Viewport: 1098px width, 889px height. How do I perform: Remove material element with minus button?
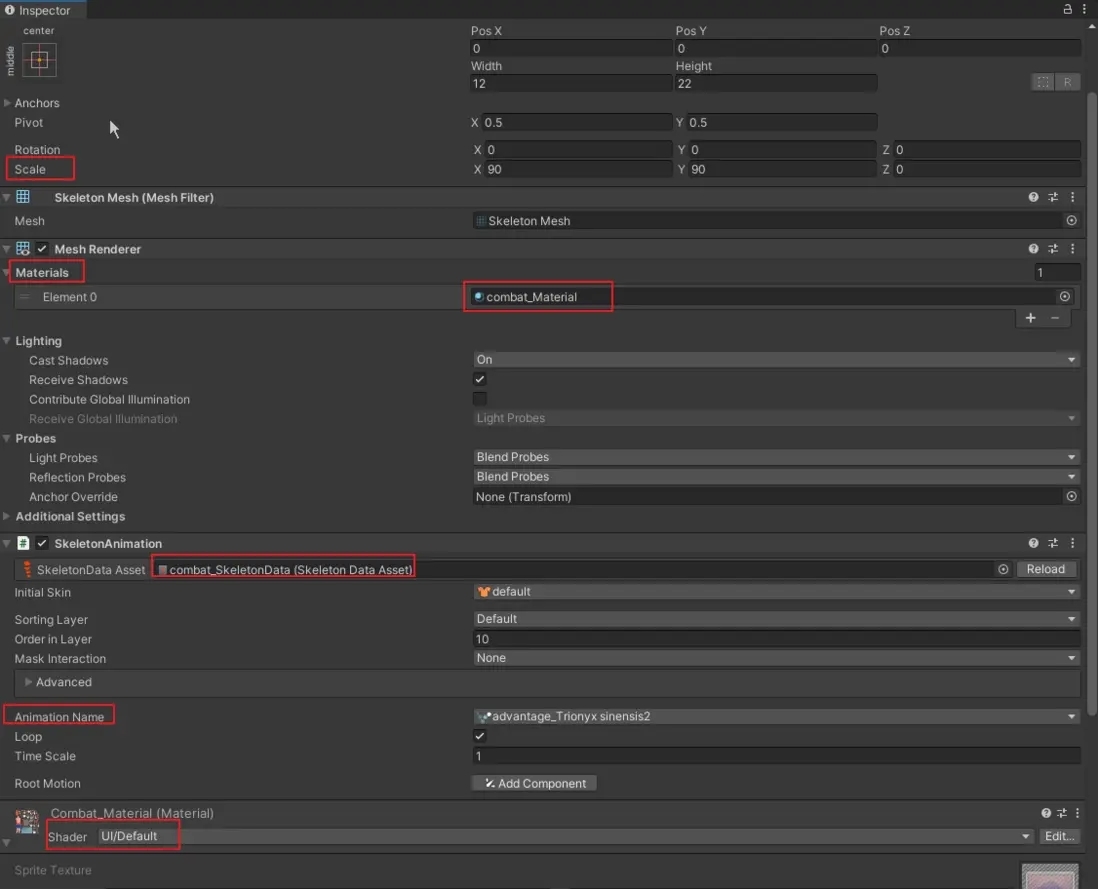coord(1055,318)
